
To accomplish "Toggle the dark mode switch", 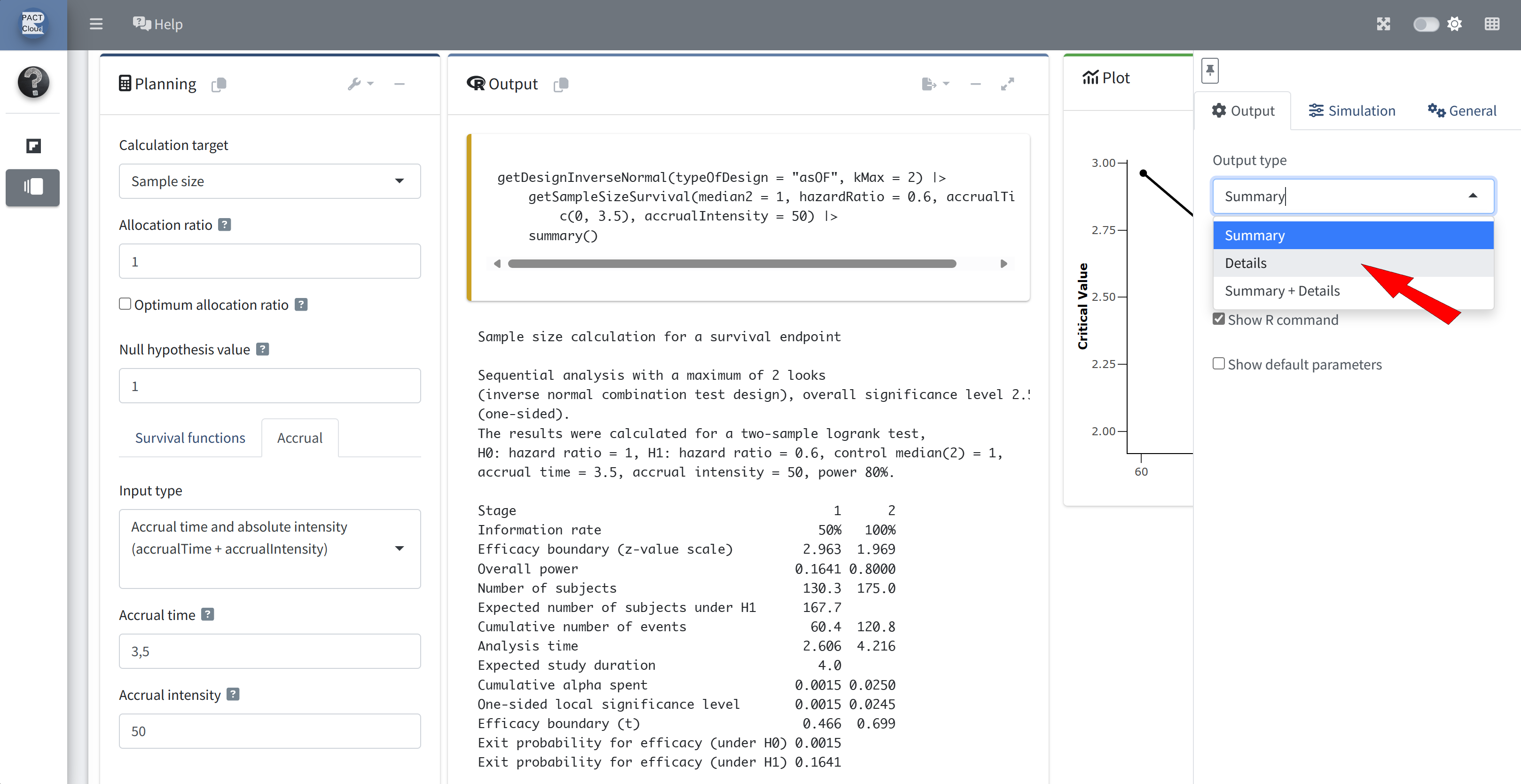I will (x=1425, y=24).
